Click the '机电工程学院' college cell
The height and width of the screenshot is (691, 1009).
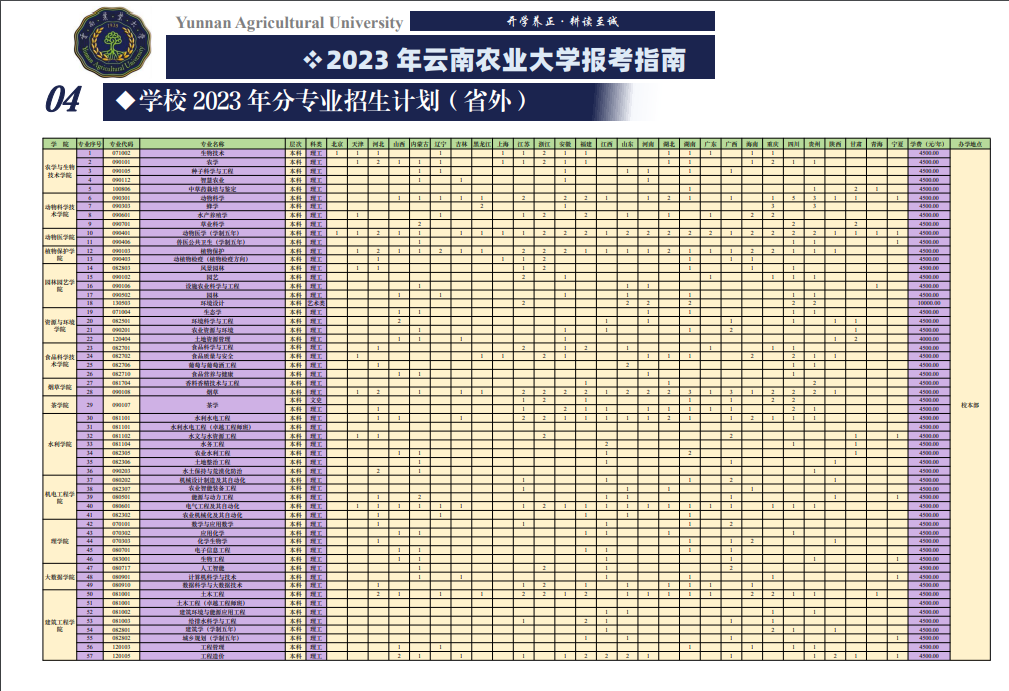pos(59,497)
